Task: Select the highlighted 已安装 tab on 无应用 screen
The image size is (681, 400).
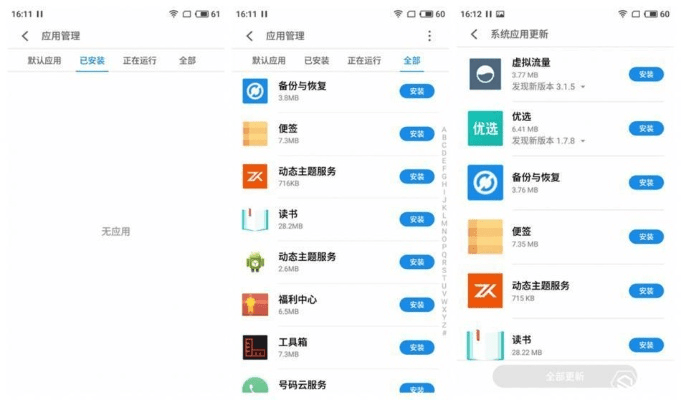Action: (x=92, y=60)
